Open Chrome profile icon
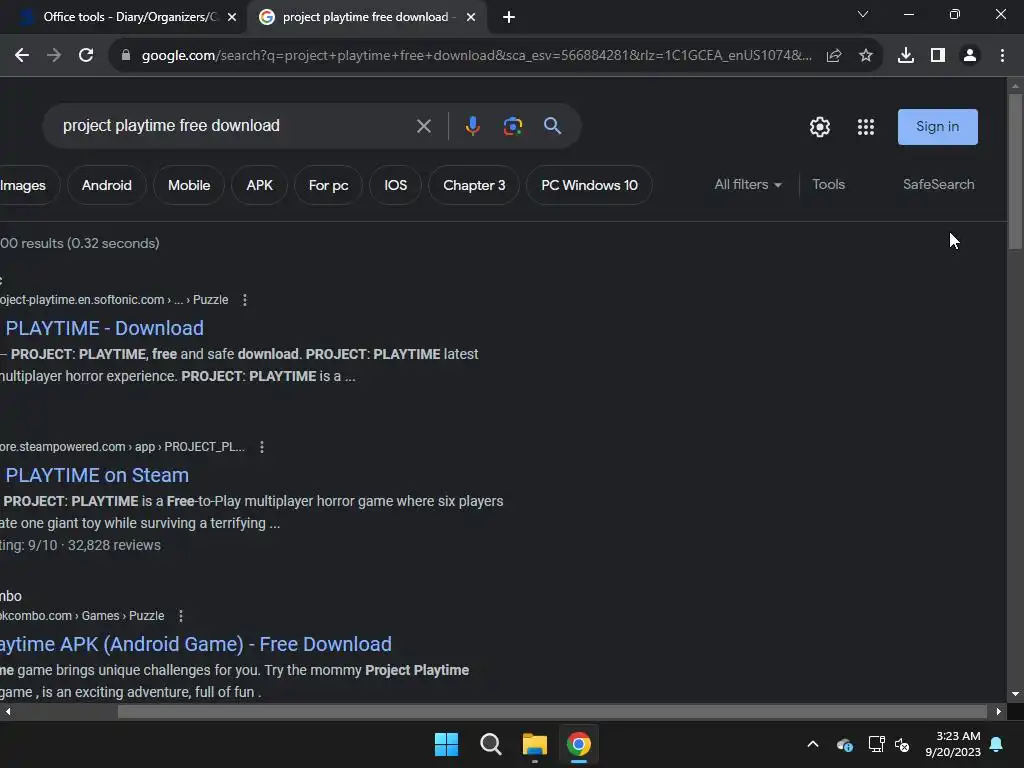The height and width of the screenshot is (768, 1024). (970, 56)
